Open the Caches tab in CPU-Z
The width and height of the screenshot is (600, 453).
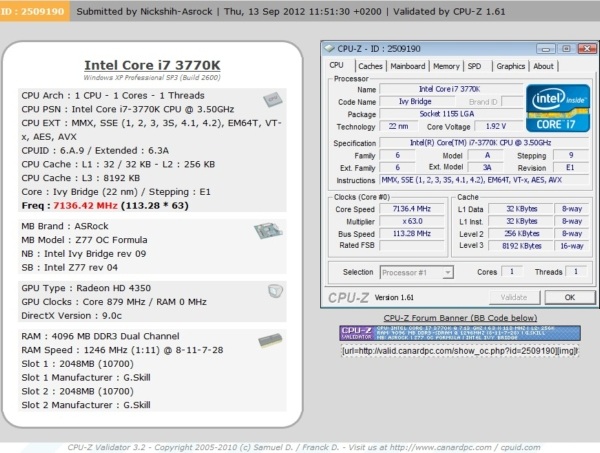pos(370,66)
